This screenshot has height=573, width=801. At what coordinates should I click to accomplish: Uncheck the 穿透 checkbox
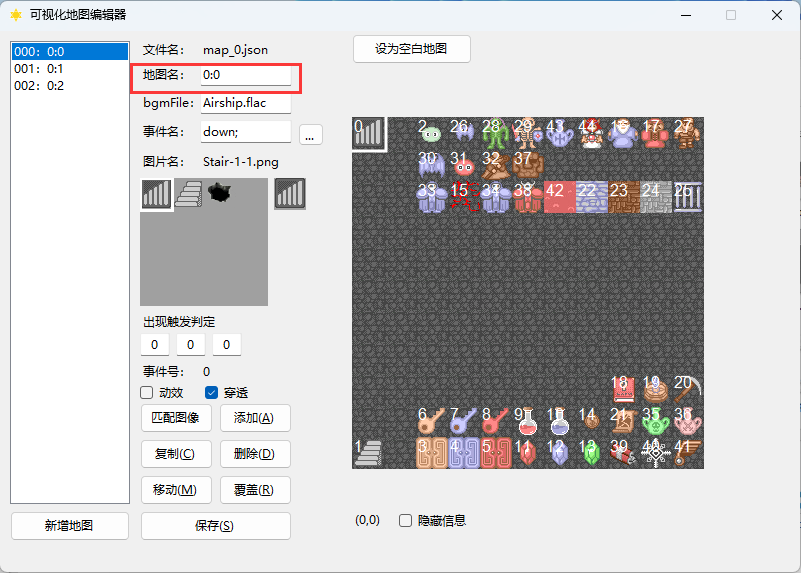click(x=211, y=392)
